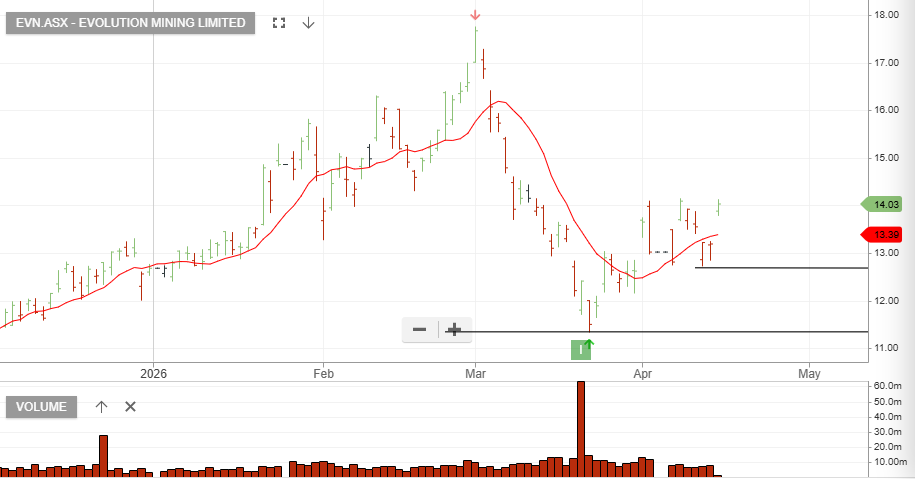Screen dimensions: 915x479
Task: Open the VOLUME indicator label
Action: point(42,406)
